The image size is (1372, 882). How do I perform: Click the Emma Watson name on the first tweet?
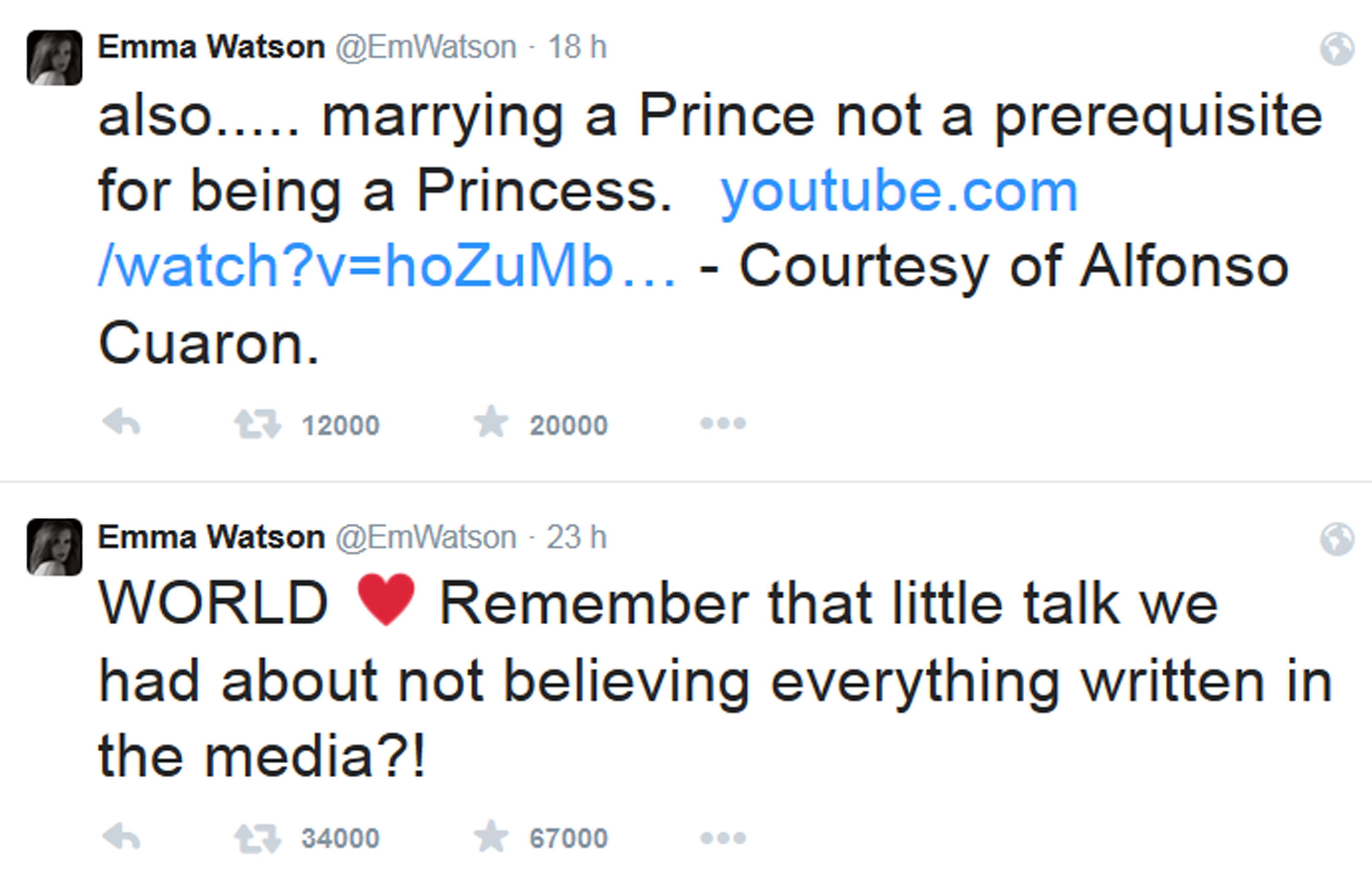click(211, 47)
